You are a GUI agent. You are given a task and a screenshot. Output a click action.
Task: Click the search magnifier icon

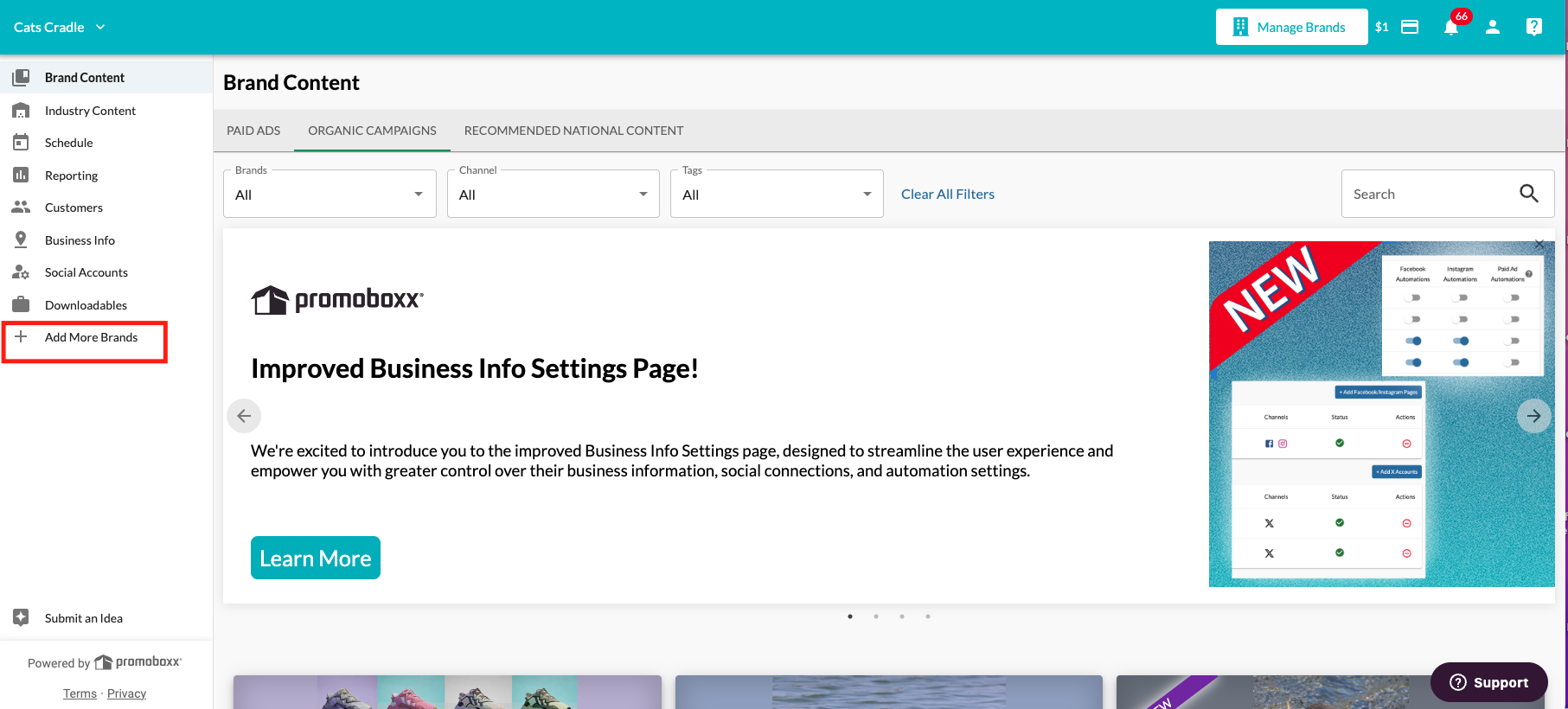tap(1529, 194)
